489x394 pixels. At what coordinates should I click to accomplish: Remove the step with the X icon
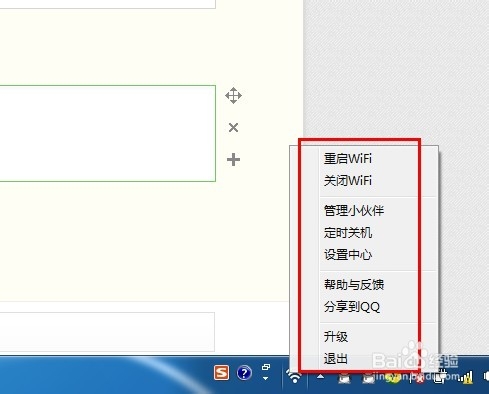click(x=233, y=127)
